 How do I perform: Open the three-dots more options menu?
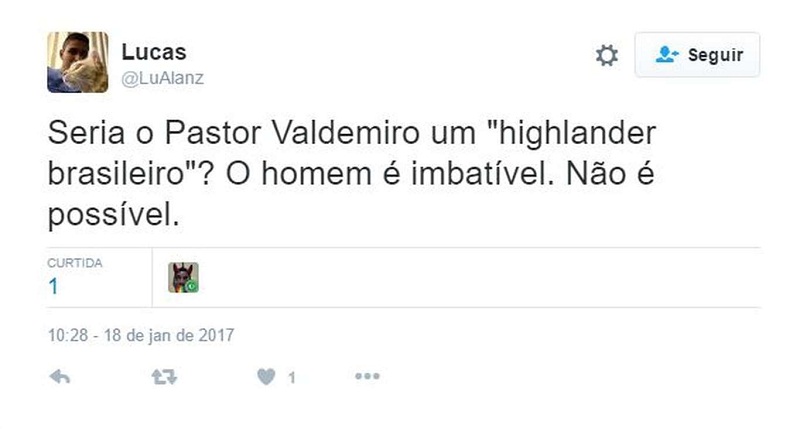[x=367, y=376]
